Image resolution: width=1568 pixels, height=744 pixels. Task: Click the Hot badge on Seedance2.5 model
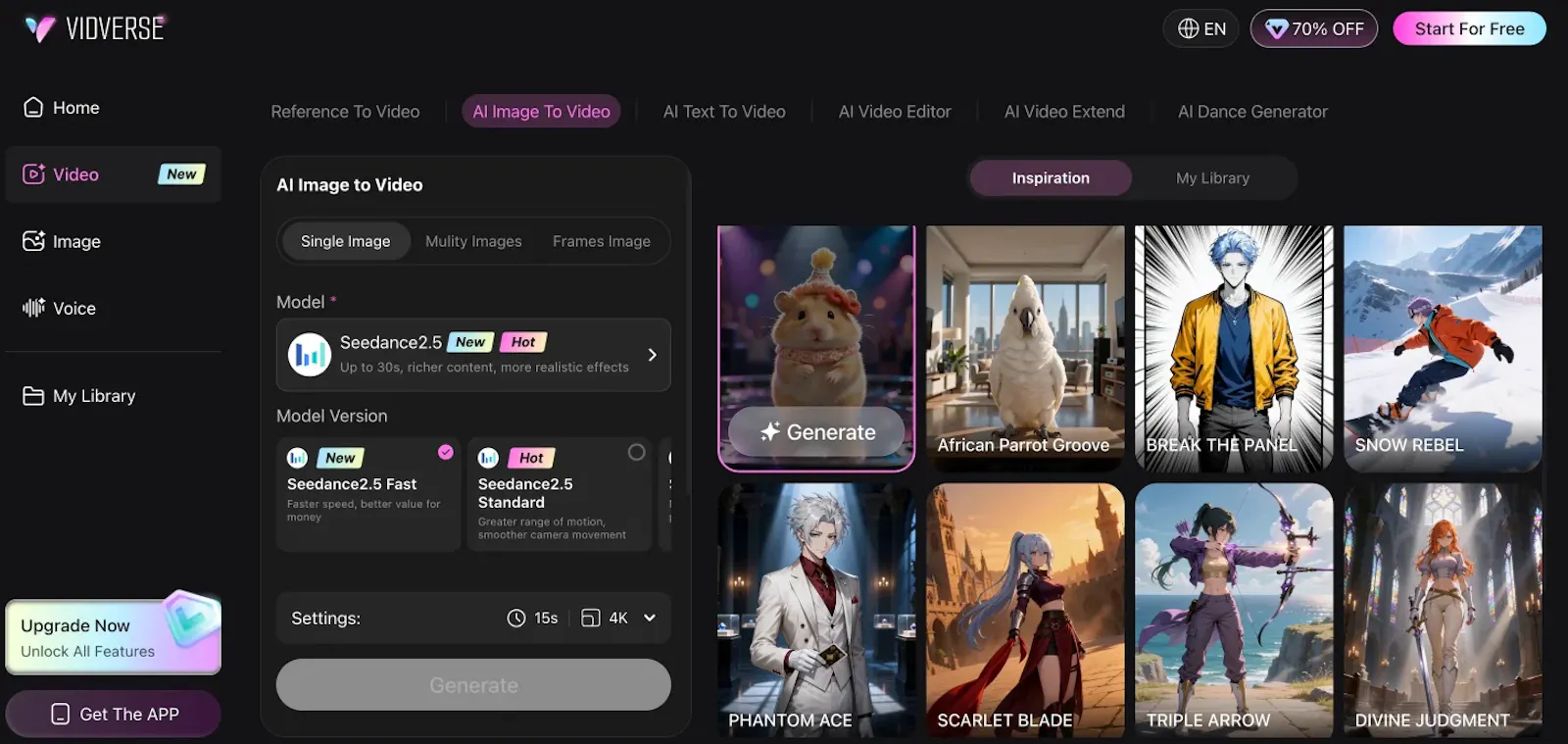point(523,342)
